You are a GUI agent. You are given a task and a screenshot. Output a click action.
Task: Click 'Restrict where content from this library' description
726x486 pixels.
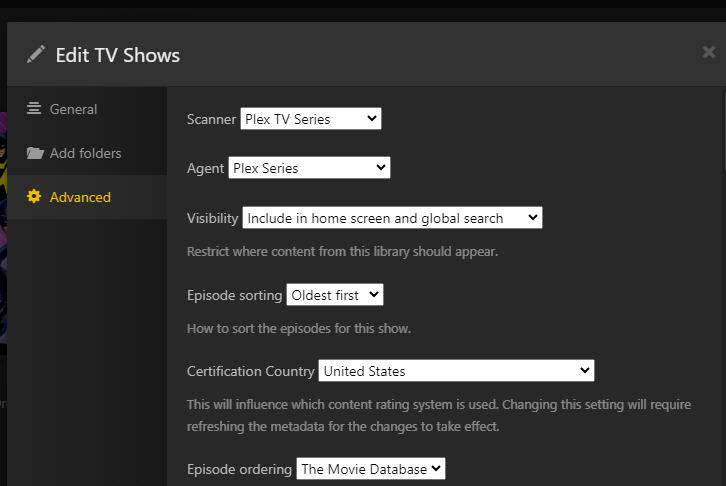point(342,251)
